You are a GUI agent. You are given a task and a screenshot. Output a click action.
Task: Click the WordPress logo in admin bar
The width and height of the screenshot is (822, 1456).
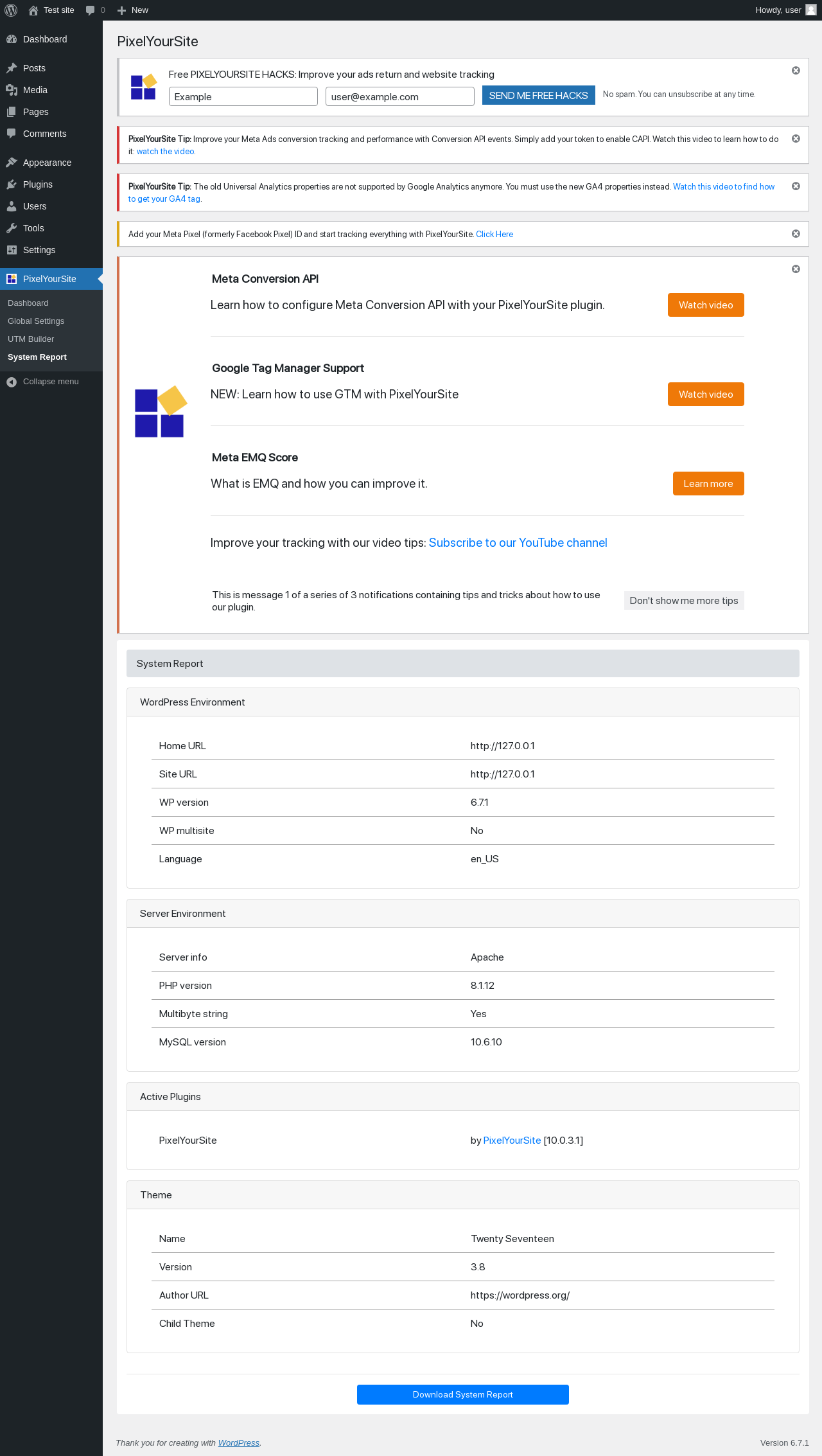(11, 10)
